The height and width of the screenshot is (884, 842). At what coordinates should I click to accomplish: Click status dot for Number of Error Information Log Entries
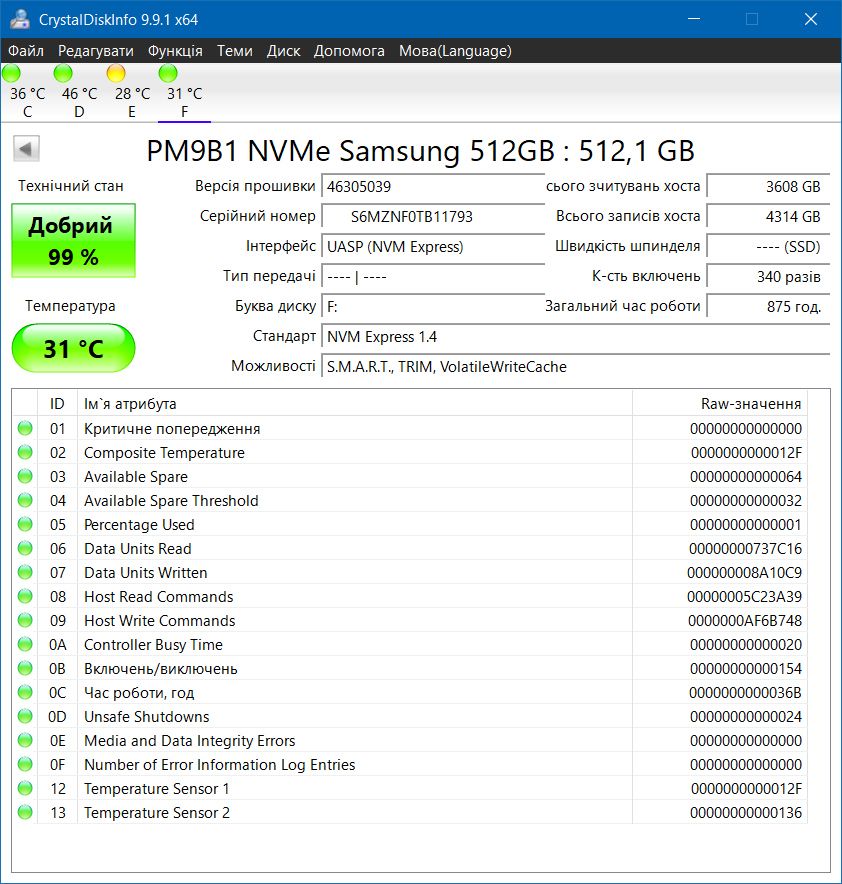pos(25,764)
